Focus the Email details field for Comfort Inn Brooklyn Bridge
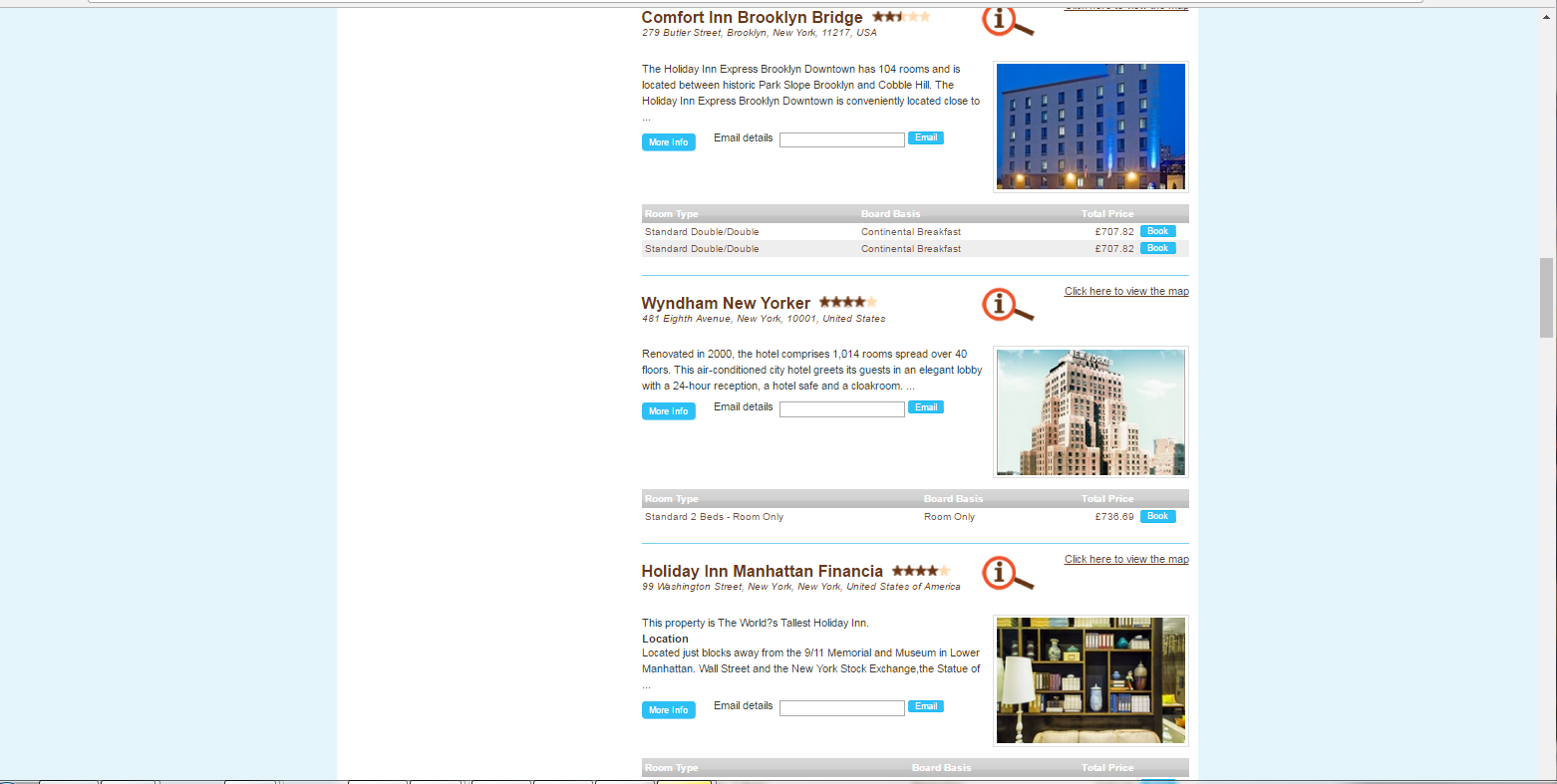This screenshot has height=784, width=1557. click(x=842, y=140)
